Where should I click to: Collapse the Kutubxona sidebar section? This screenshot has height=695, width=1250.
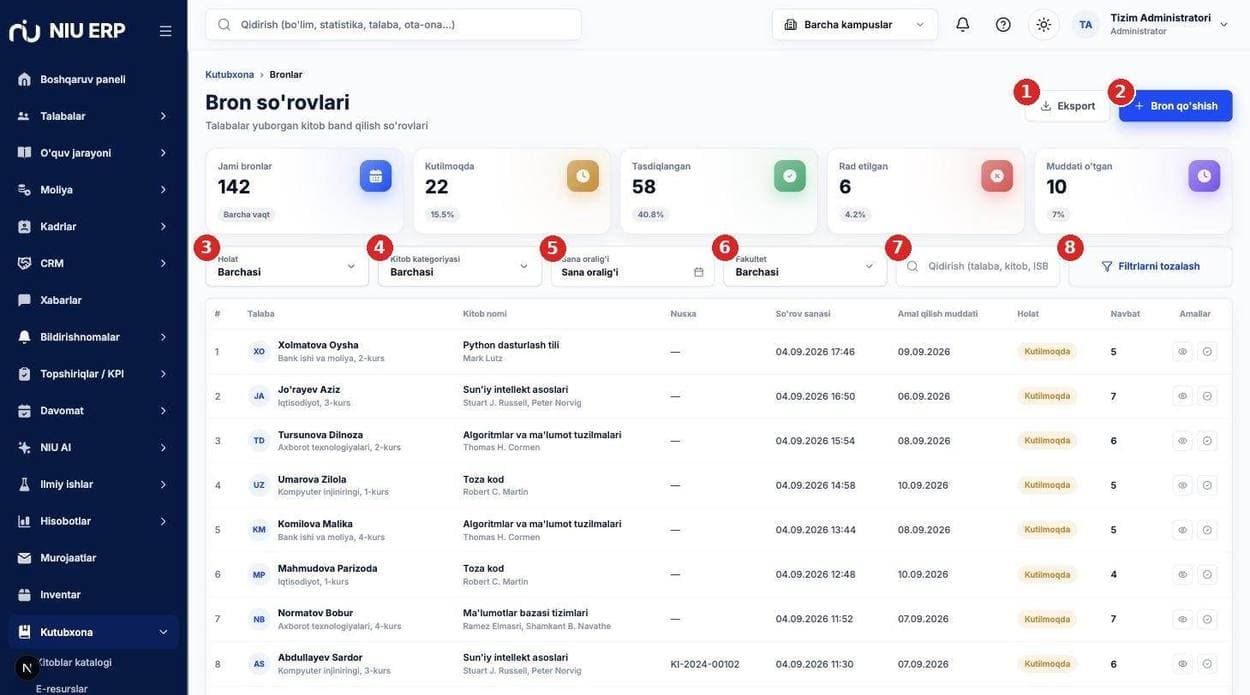pos(94,632)
